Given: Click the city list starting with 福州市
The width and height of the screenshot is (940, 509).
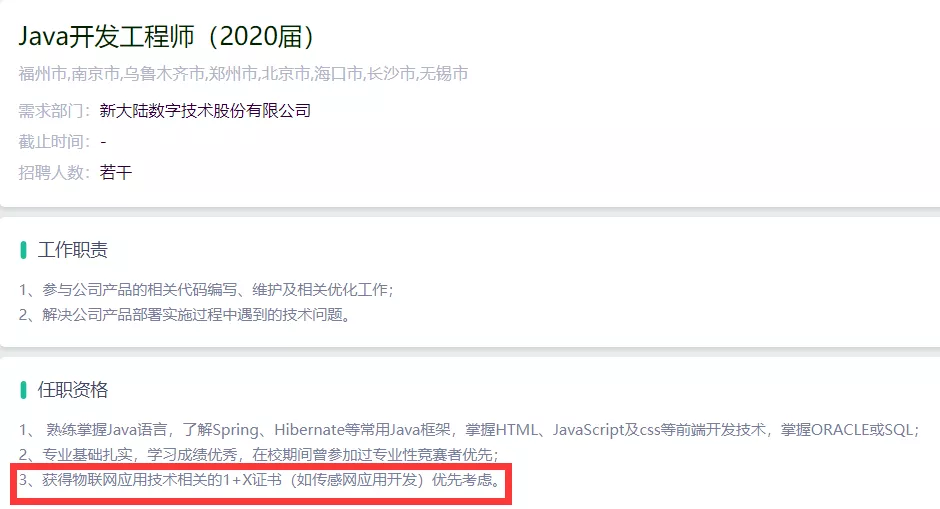Looking at the screenshot, I should pyautogui.click(x=243, y=74).
